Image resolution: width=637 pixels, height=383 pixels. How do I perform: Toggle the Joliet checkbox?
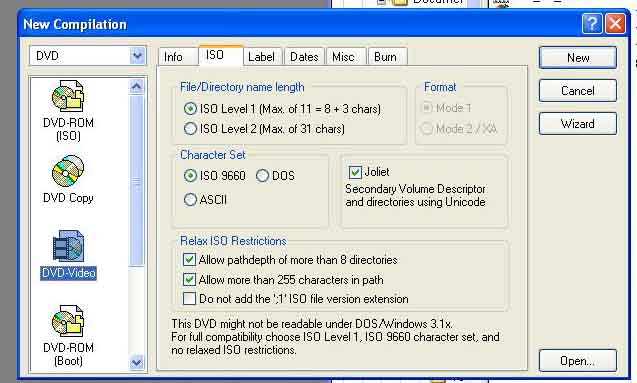click(355, 172)
